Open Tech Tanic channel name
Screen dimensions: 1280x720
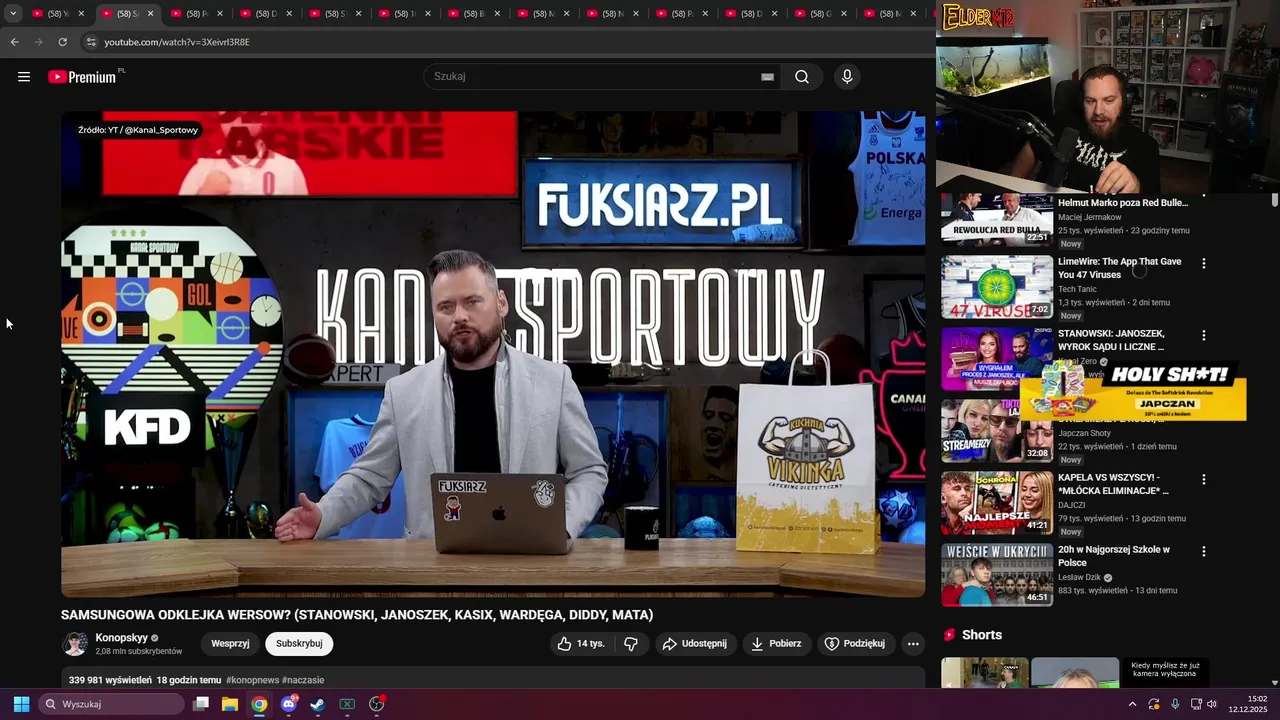tap(1079, 289)
